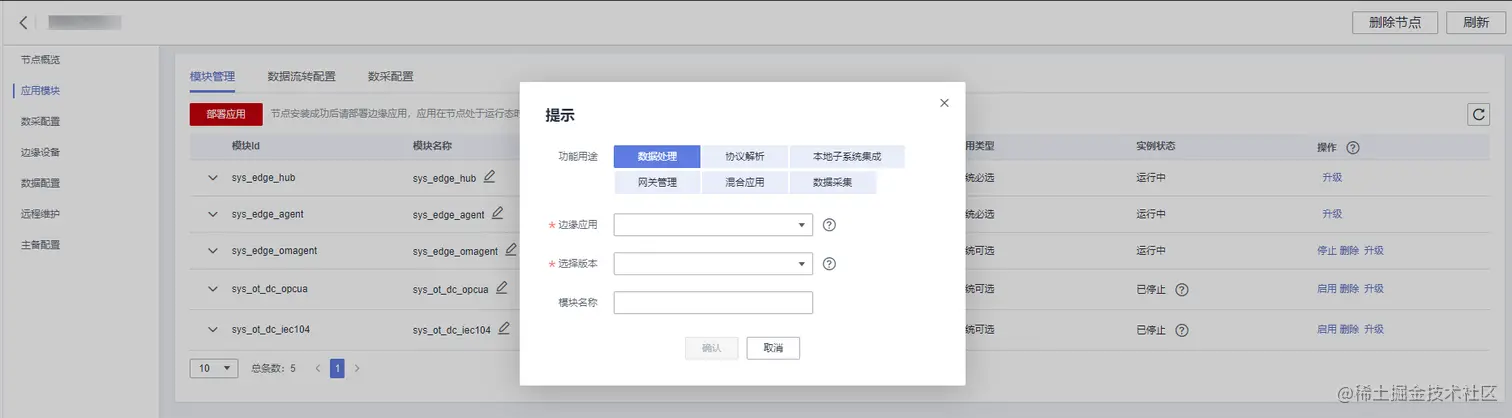Click the 删除节点 button
1512x418 pixels.
[1394, 23]
